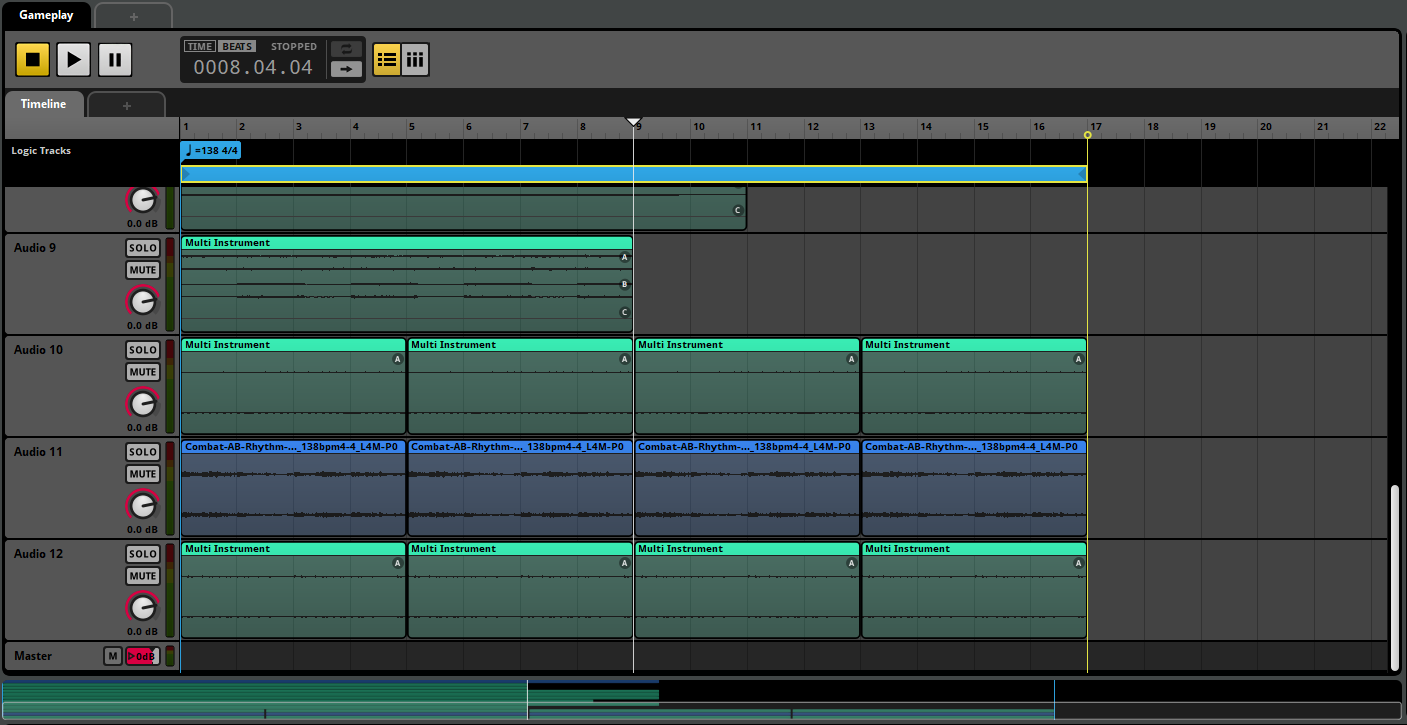Select first Multi Instrument clip on Audio 10
Viewport: 1407px width, 725px height.
click(x=293, y=385)
